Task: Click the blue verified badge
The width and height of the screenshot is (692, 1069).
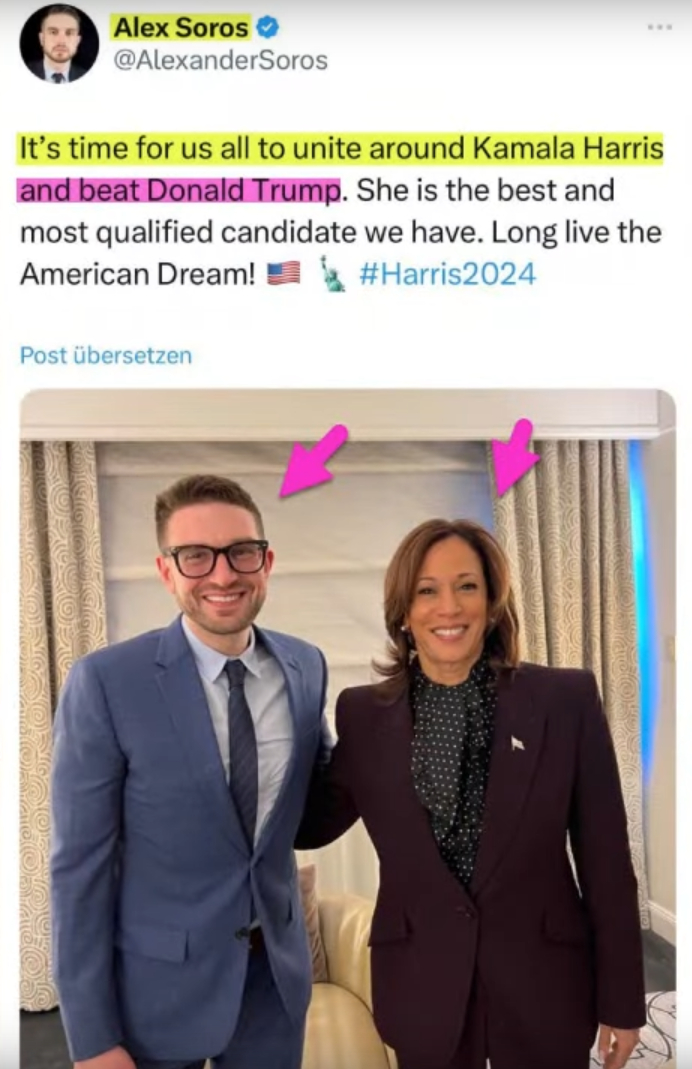Action: pos(268,28)
